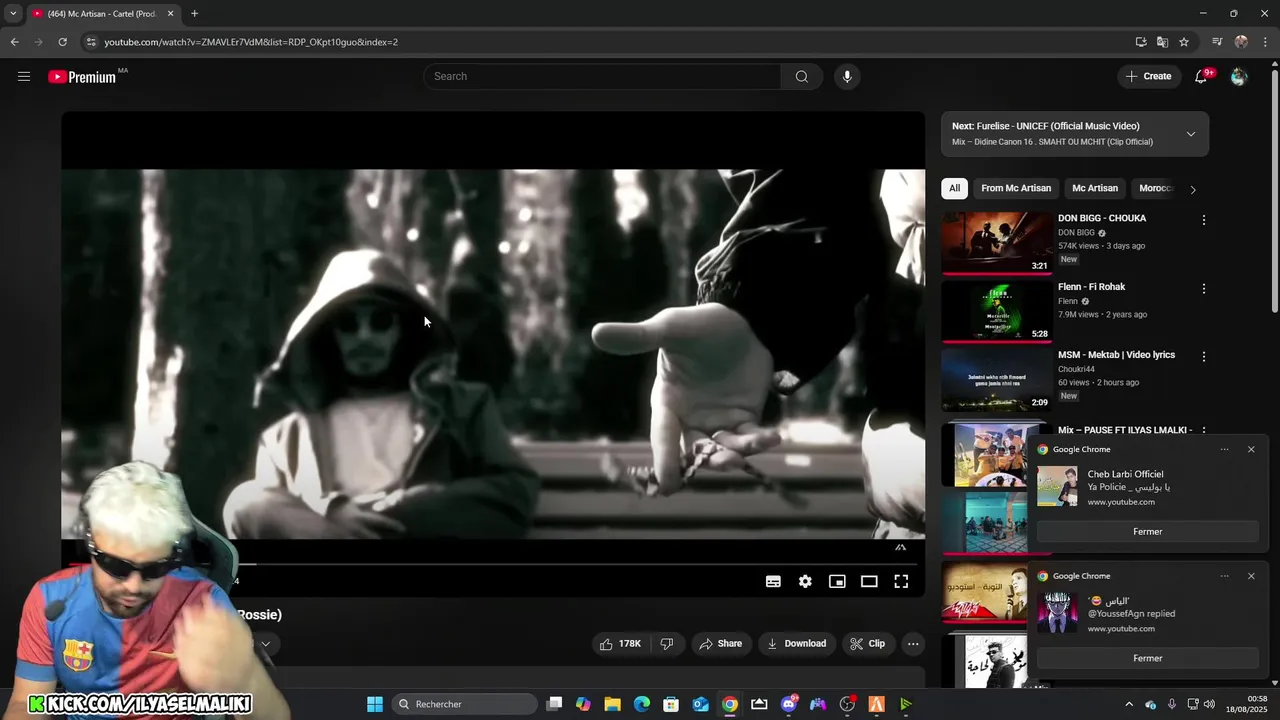Open Microsoft Edge from taskbar
Viewport: 1280px width, 720px height.
coord(642,704)
